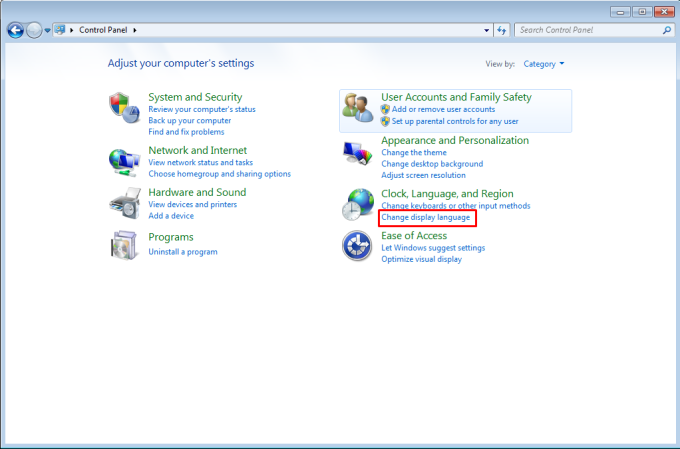The image size is (680, 449).
Task: Open the Ease of Access icon
Action: pyautogui.click(x=357, y=246)
